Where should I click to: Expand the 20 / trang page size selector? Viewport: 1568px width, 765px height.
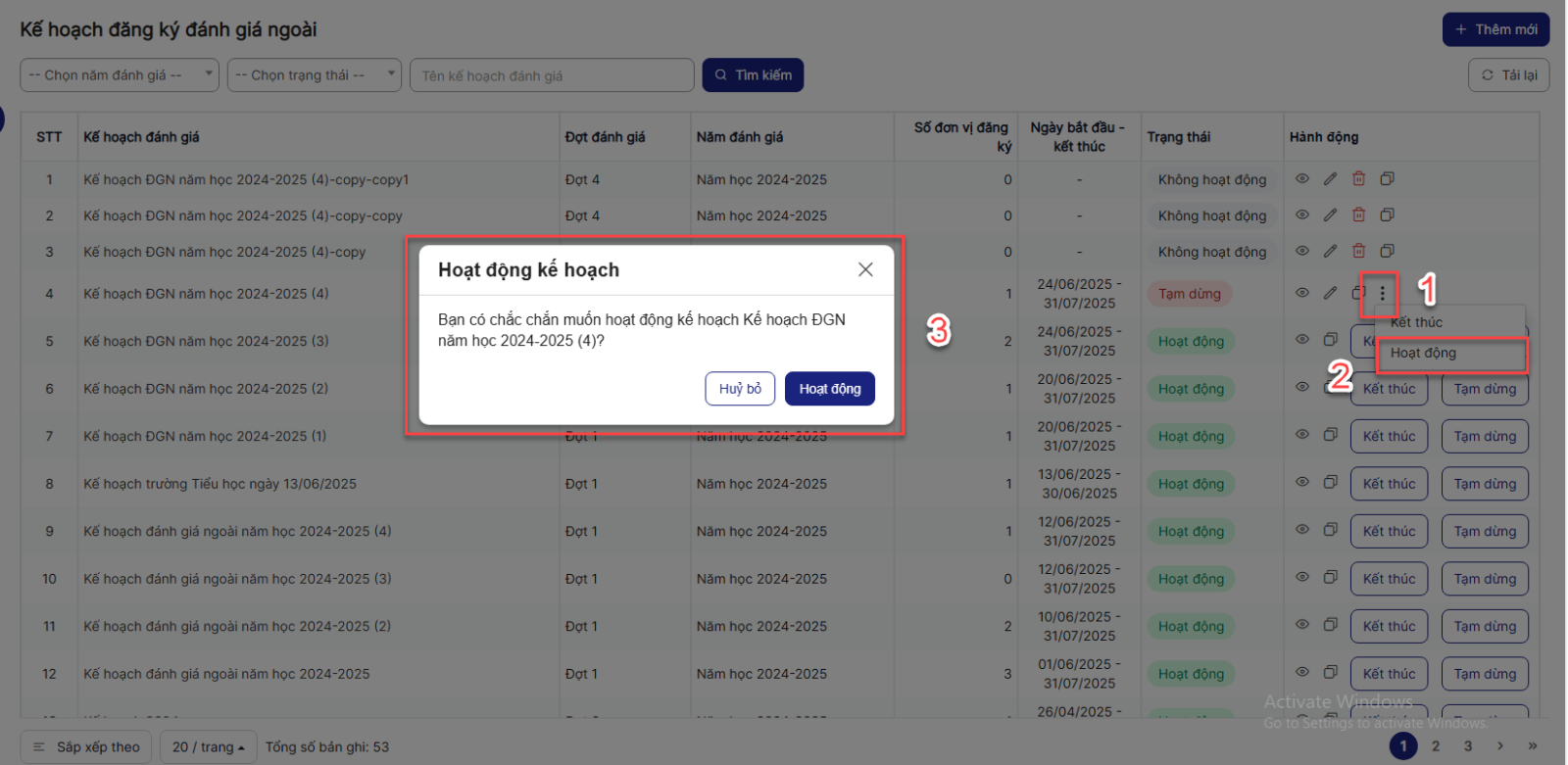point(208,747)
